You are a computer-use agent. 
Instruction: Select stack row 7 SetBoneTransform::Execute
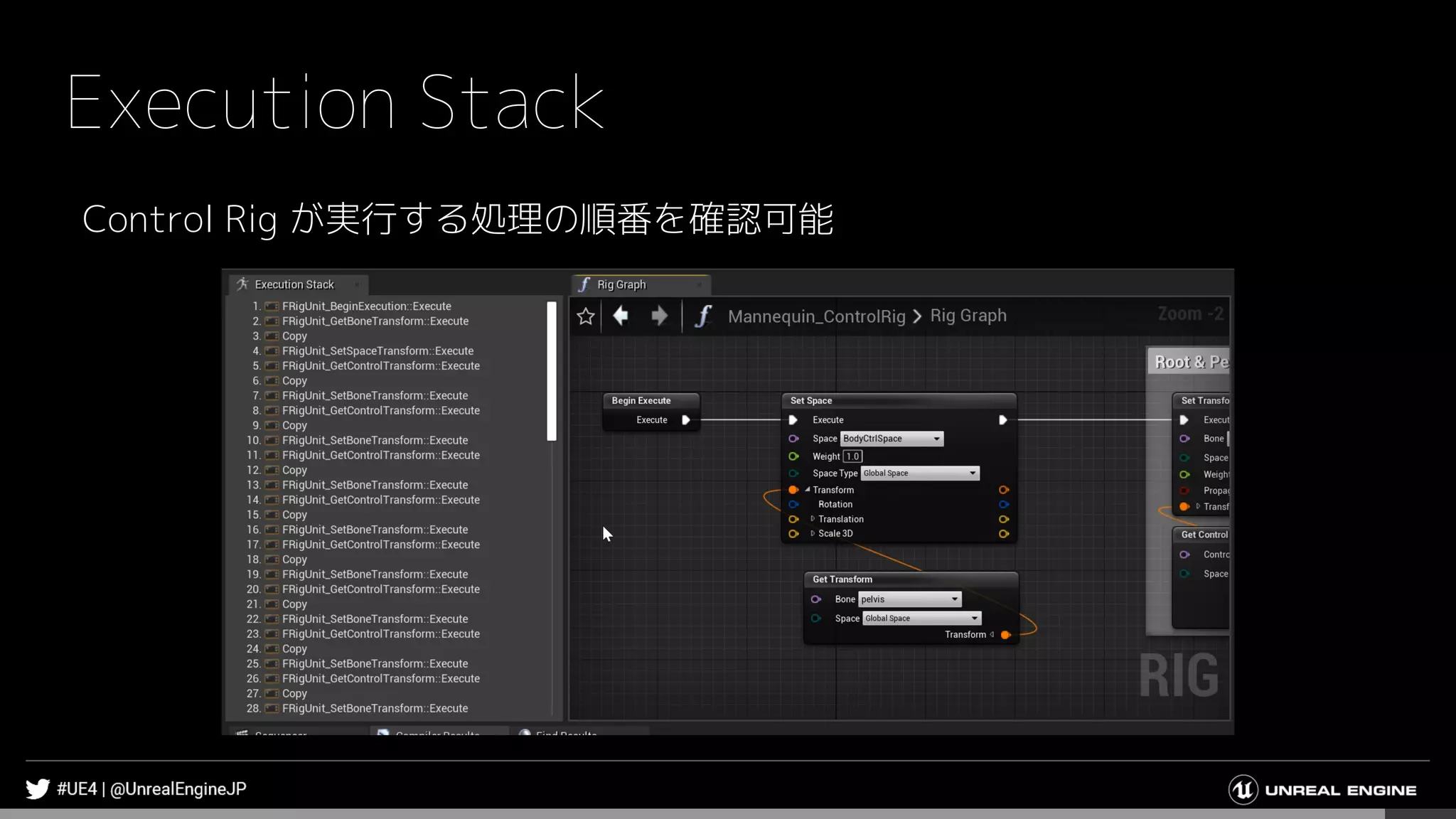375,396
